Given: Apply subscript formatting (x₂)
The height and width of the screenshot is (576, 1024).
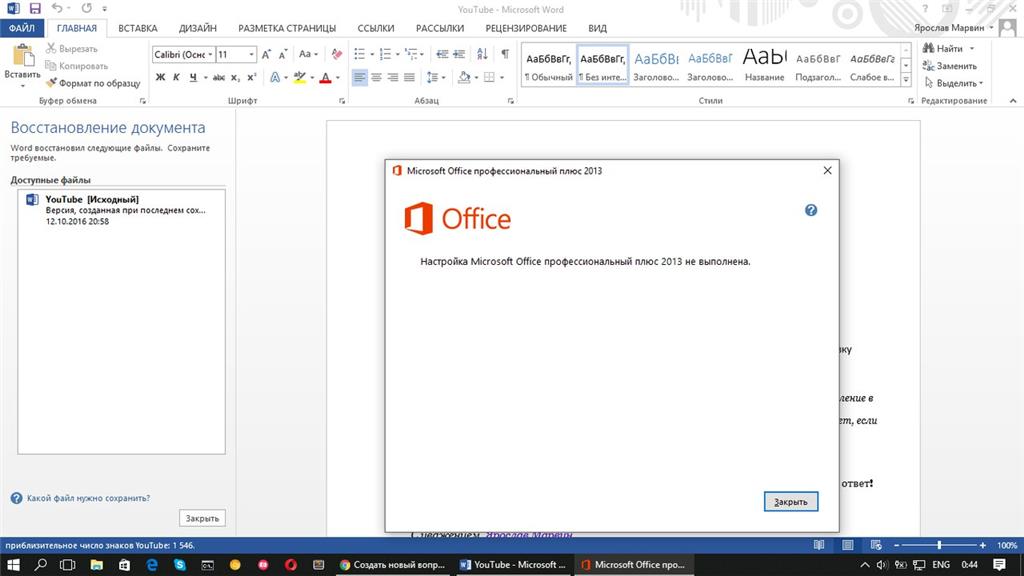Looking at the screenshot, I should (235, 77).
